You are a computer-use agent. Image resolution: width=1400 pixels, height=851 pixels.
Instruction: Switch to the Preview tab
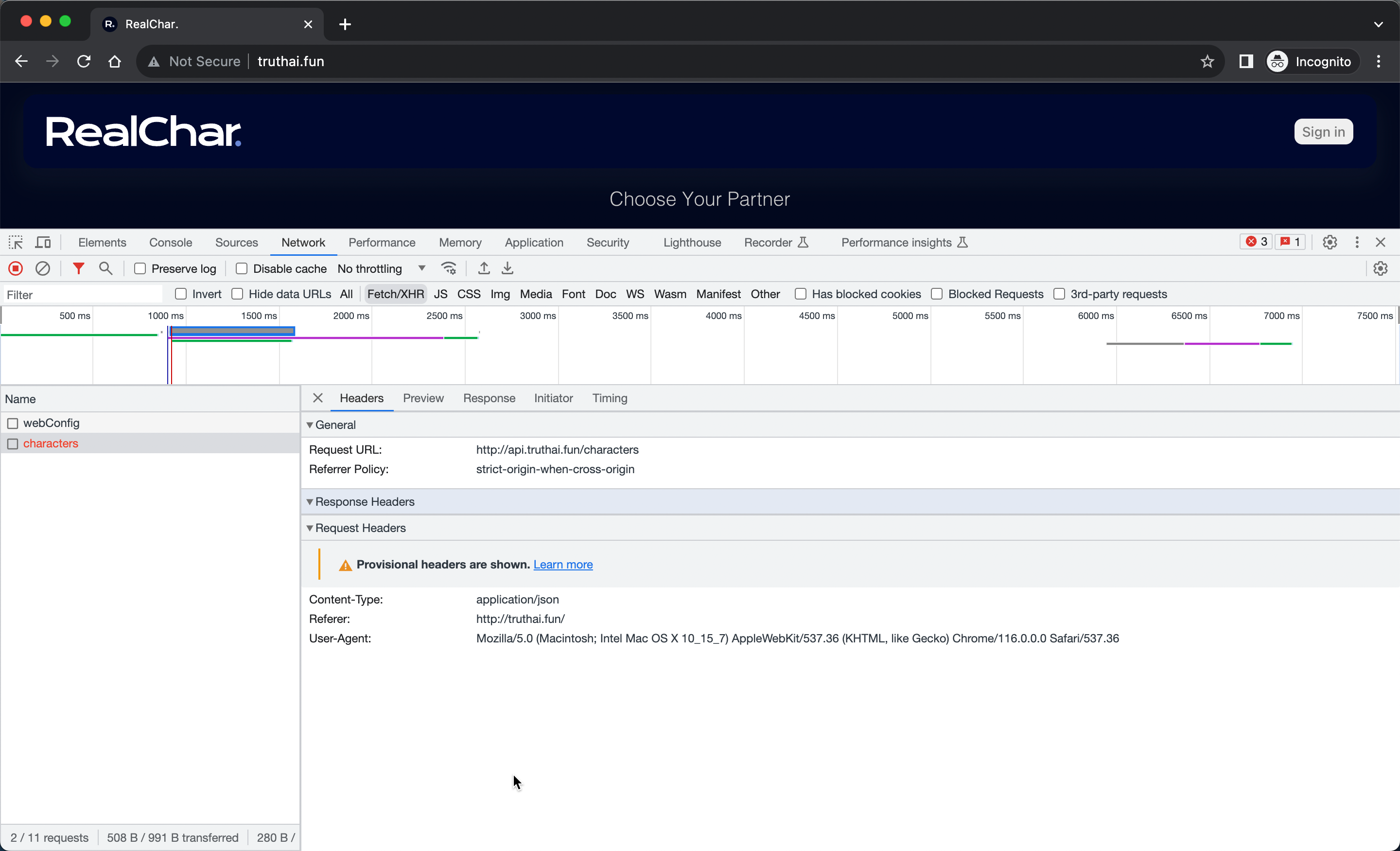tap(423, 398)
